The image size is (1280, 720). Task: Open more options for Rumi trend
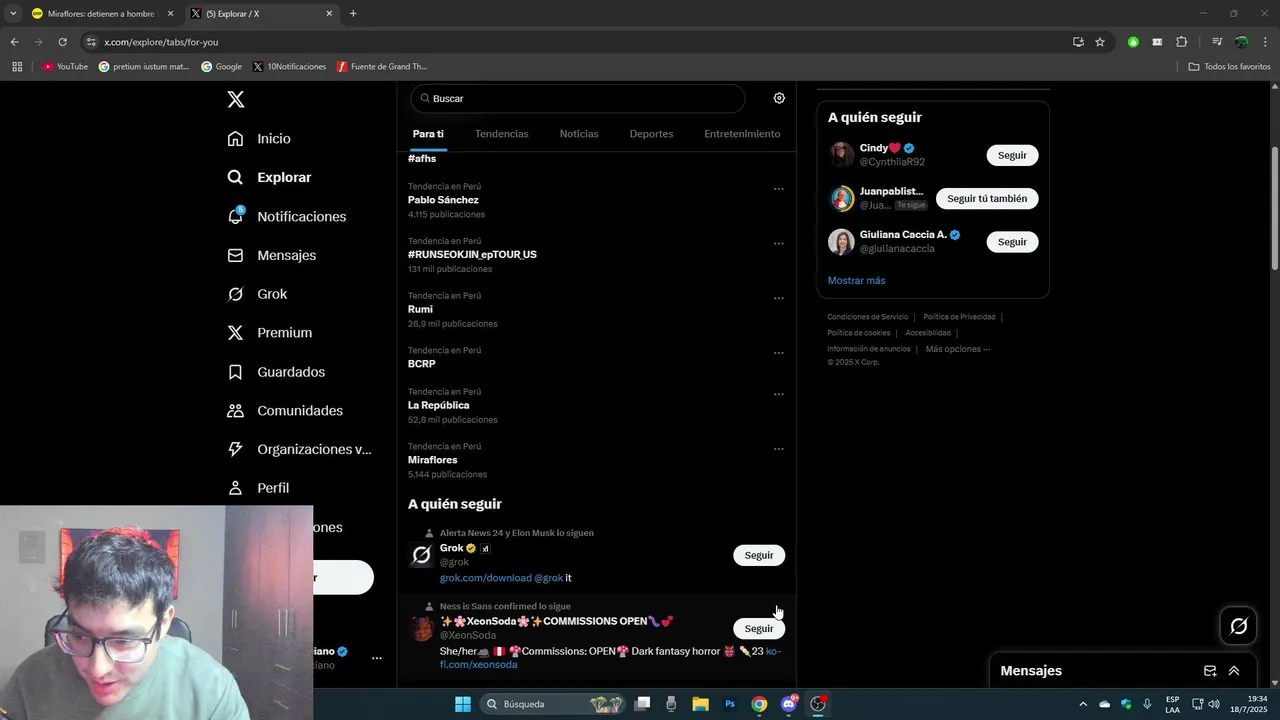[x=778, y=298]
